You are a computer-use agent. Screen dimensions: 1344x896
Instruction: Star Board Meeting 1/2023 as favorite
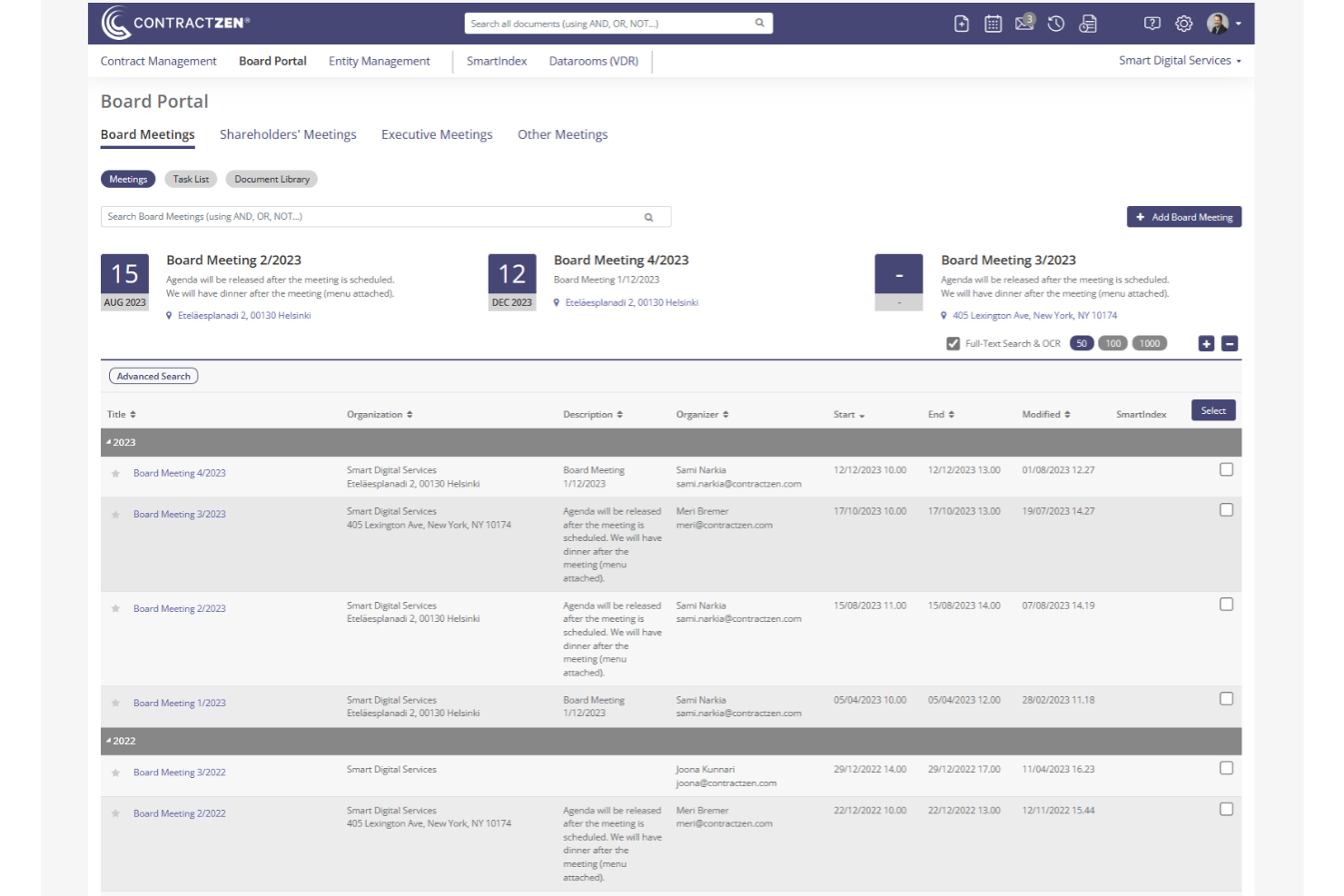(115, 703)
